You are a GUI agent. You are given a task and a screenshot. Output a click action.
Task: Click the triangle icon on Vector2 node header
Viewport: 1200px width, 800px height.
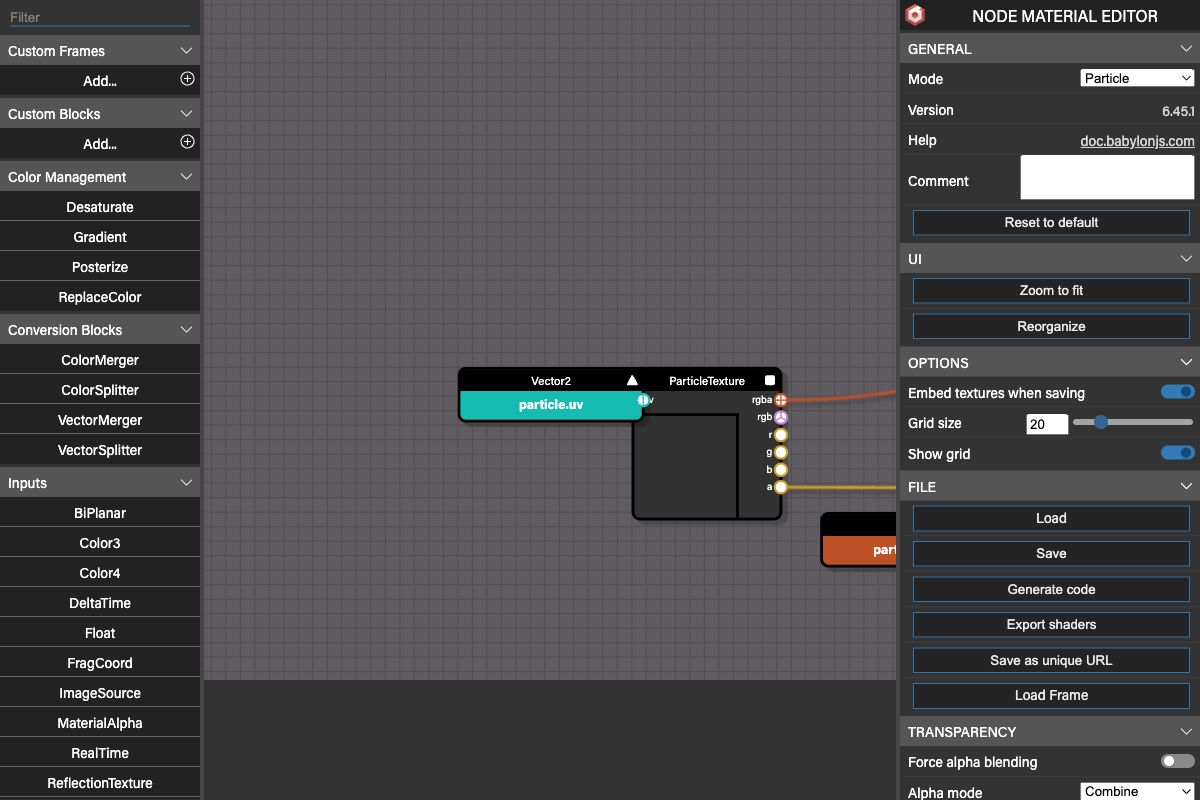pyautogui.click(x=632, y=381)
